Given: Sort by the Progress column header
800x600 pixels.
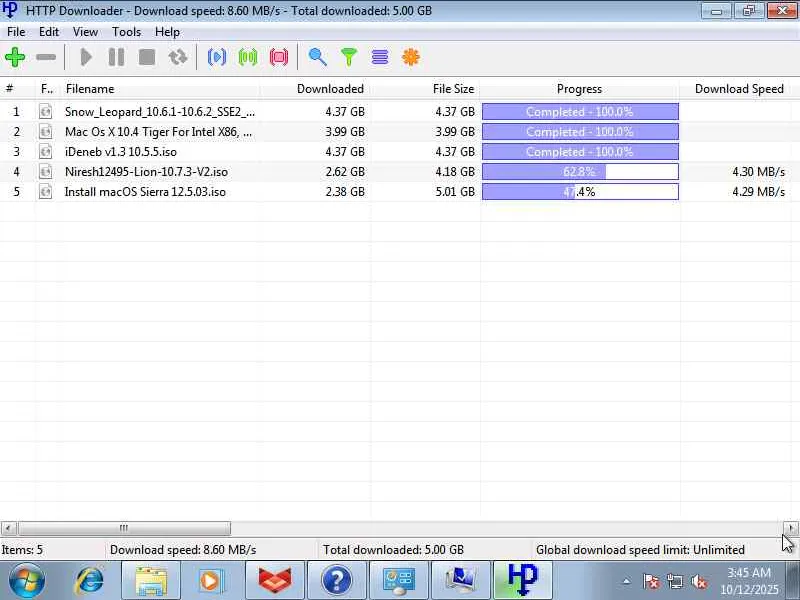Looking at the screenshot, I should click(x=580, y=89).
